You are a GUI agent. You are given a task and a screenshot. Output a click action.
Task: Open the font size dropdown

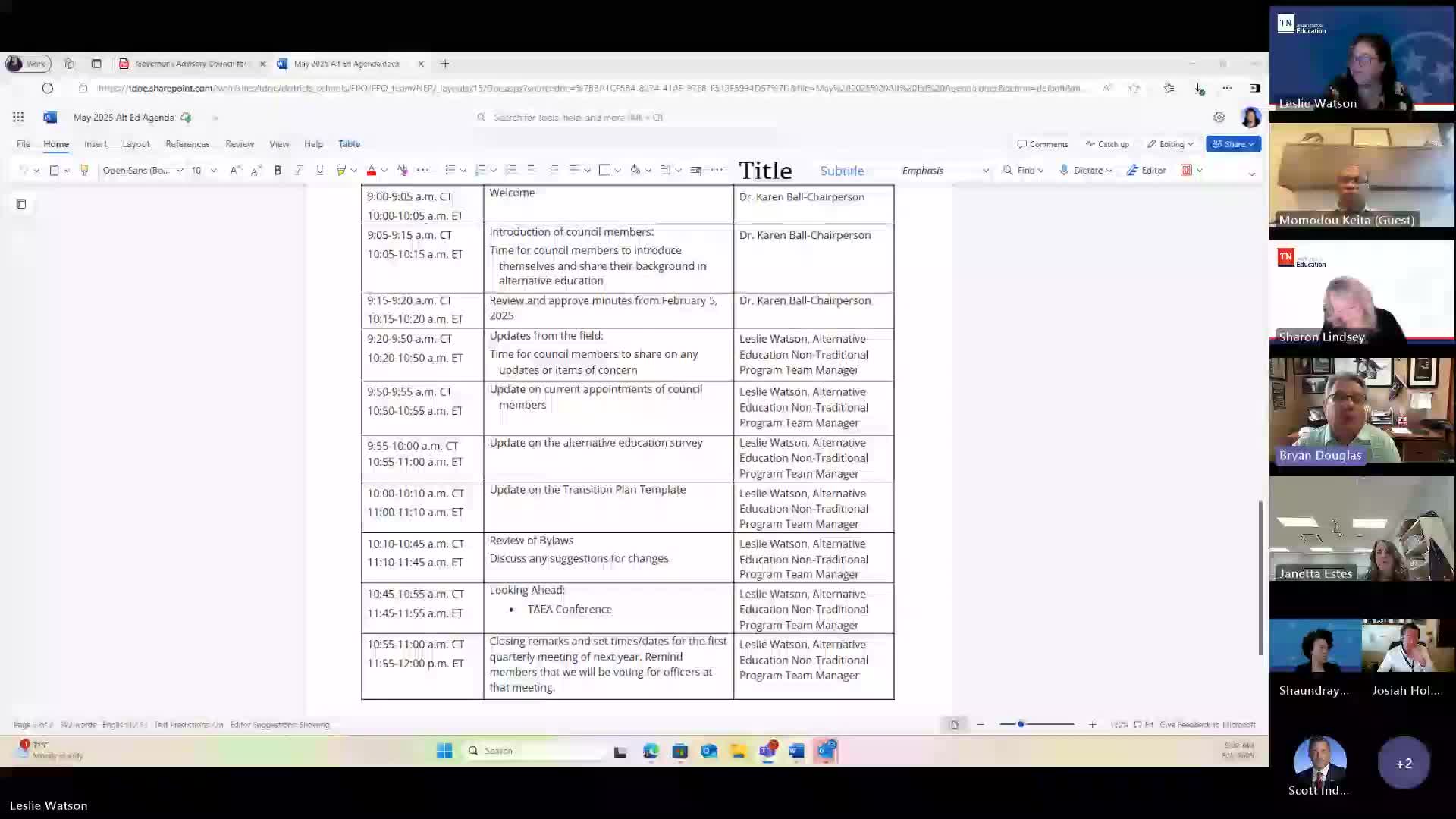[213, 171]
